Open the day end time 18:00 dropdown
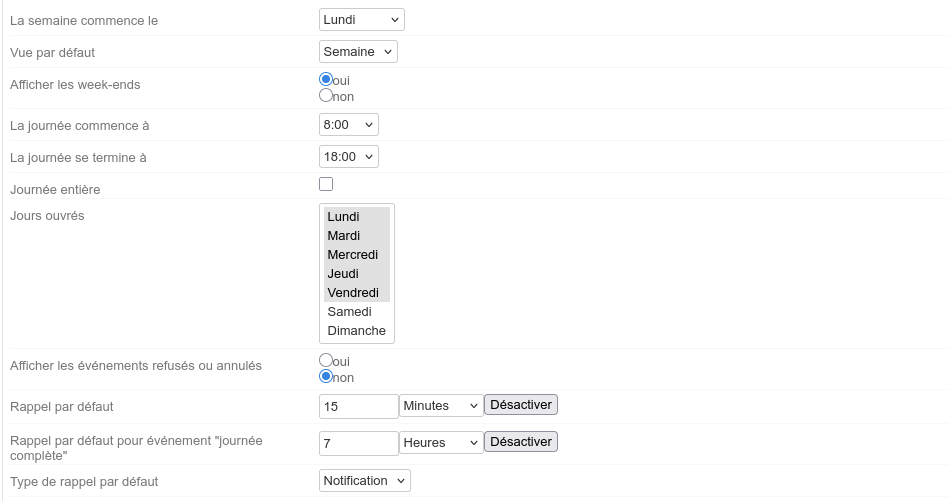The height and width of the screenshot is (501, 948). (x=348, y=157)
